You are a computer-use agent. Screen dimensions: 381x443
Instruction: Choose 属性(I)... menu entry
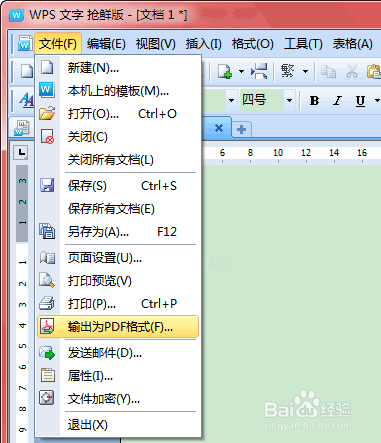click(x=118, y=376)
